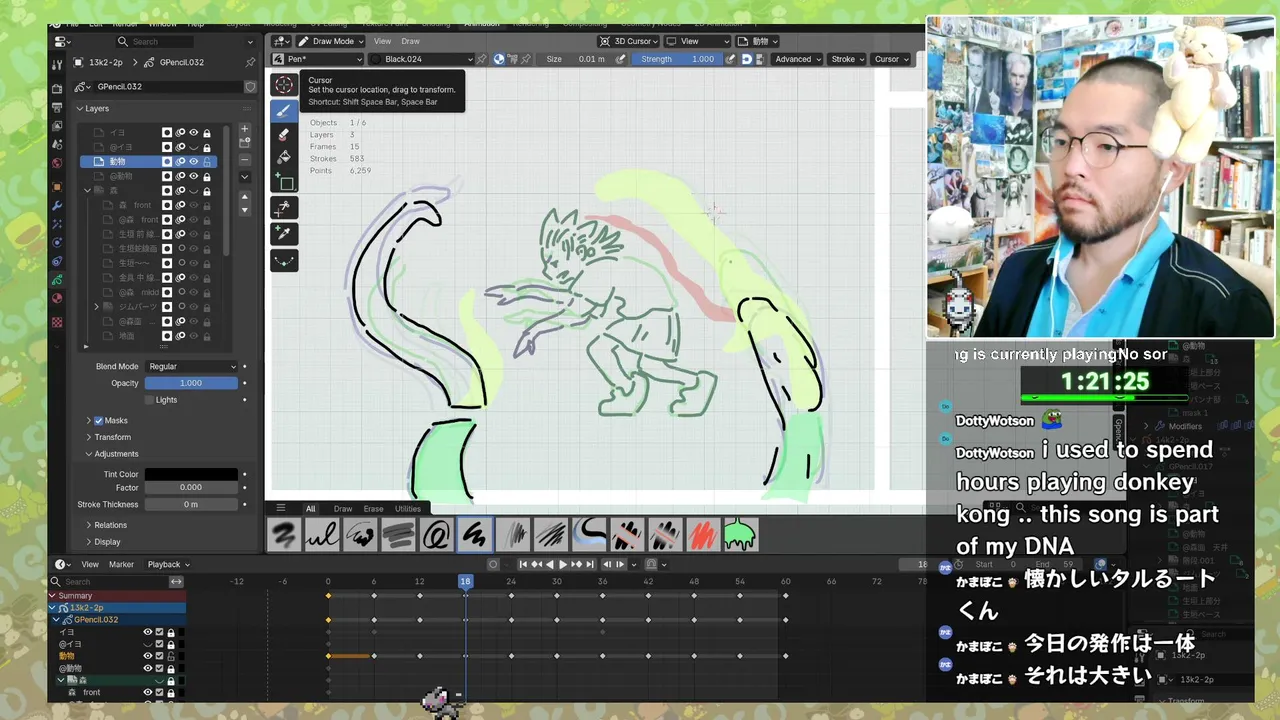This screenshot has height=720, width=1280.
Task: Toggle onion skinning for 動物 layer
Action: [181, 162]
